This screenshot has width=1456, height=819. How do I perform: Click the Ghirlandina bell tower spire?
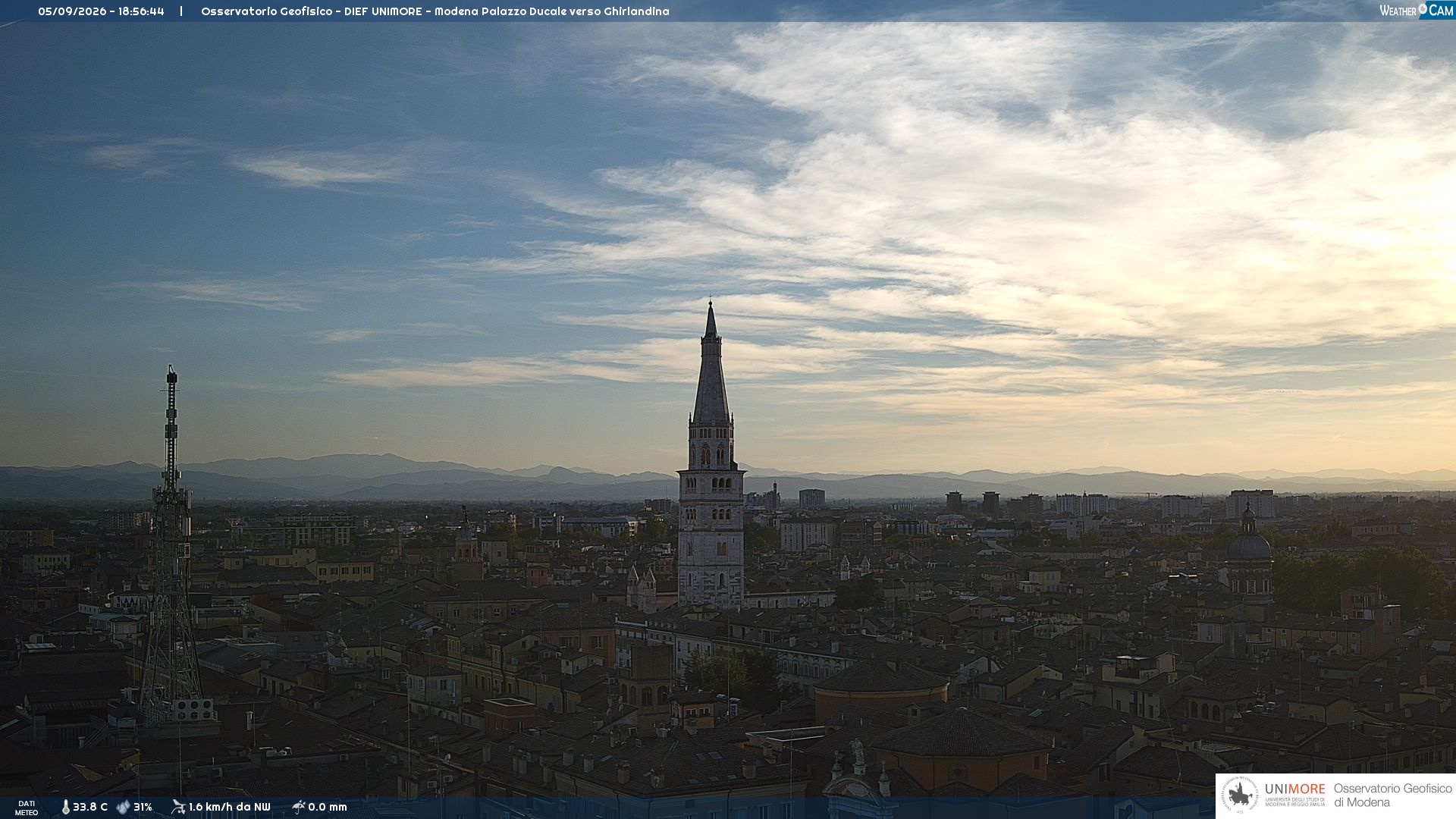[711, 364]
